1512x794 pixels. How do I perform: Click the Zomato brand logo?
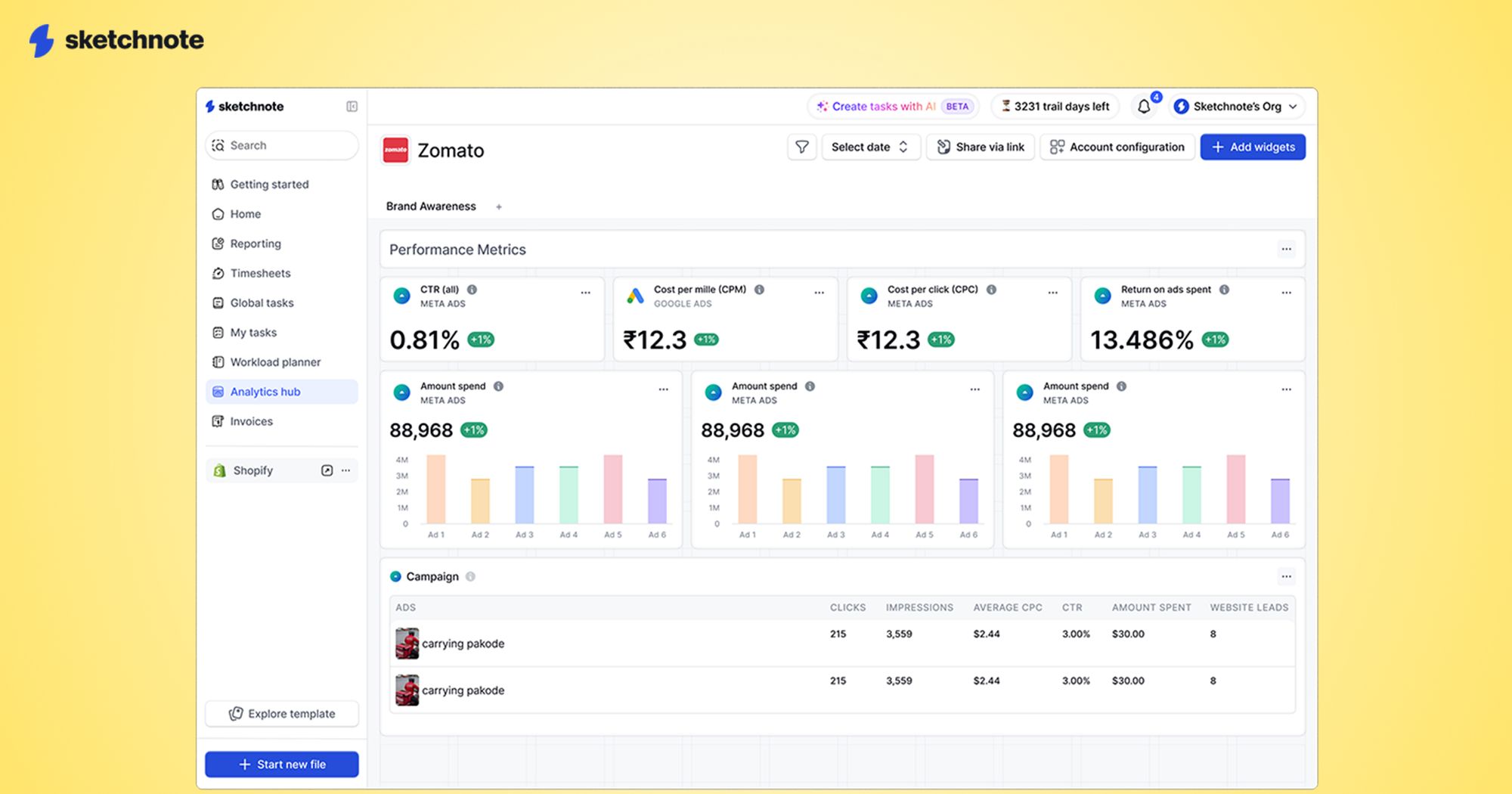pyautogui.click(x=395, y=150)
